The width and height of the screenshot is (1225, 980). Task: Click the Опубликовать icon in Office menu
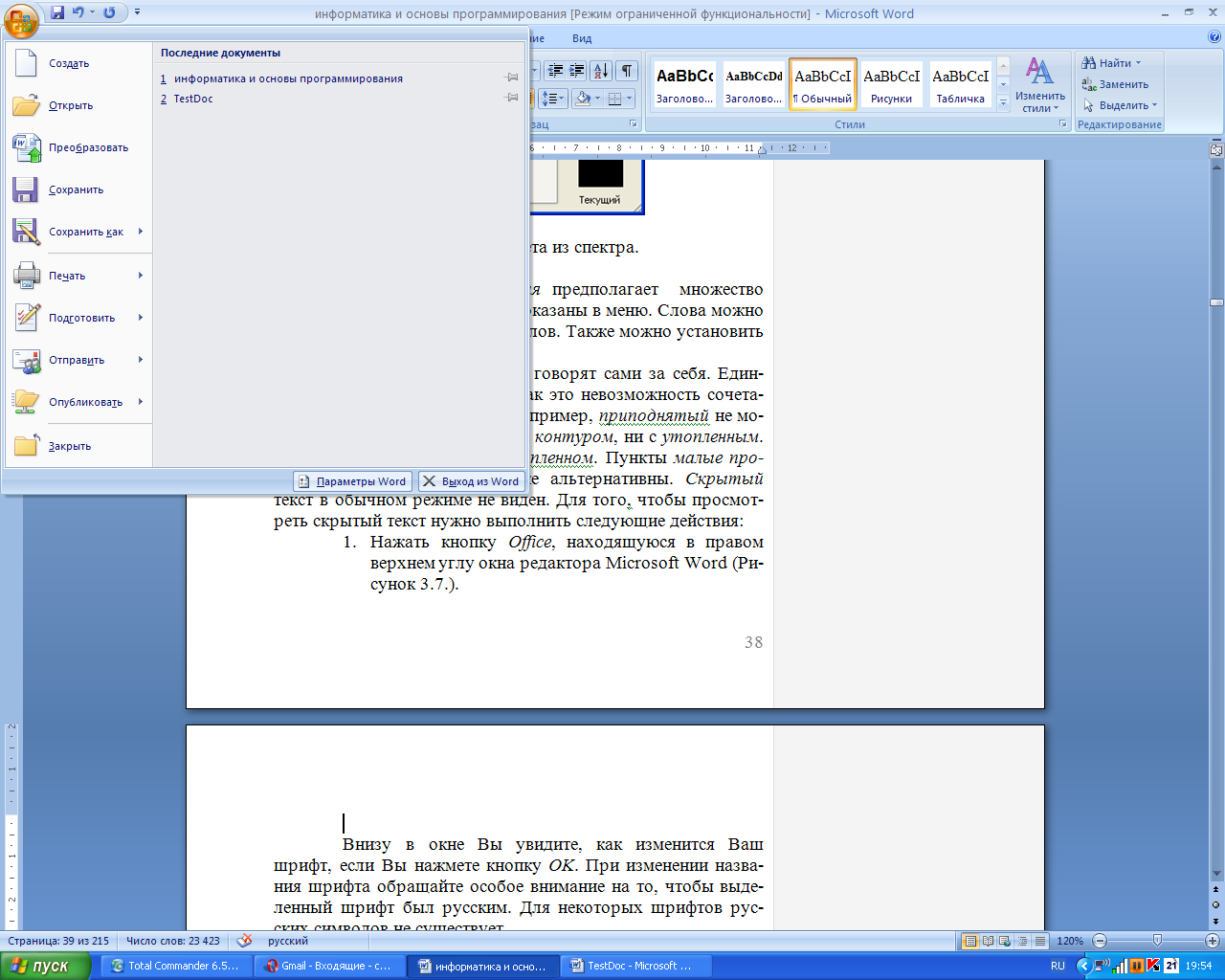26,402
